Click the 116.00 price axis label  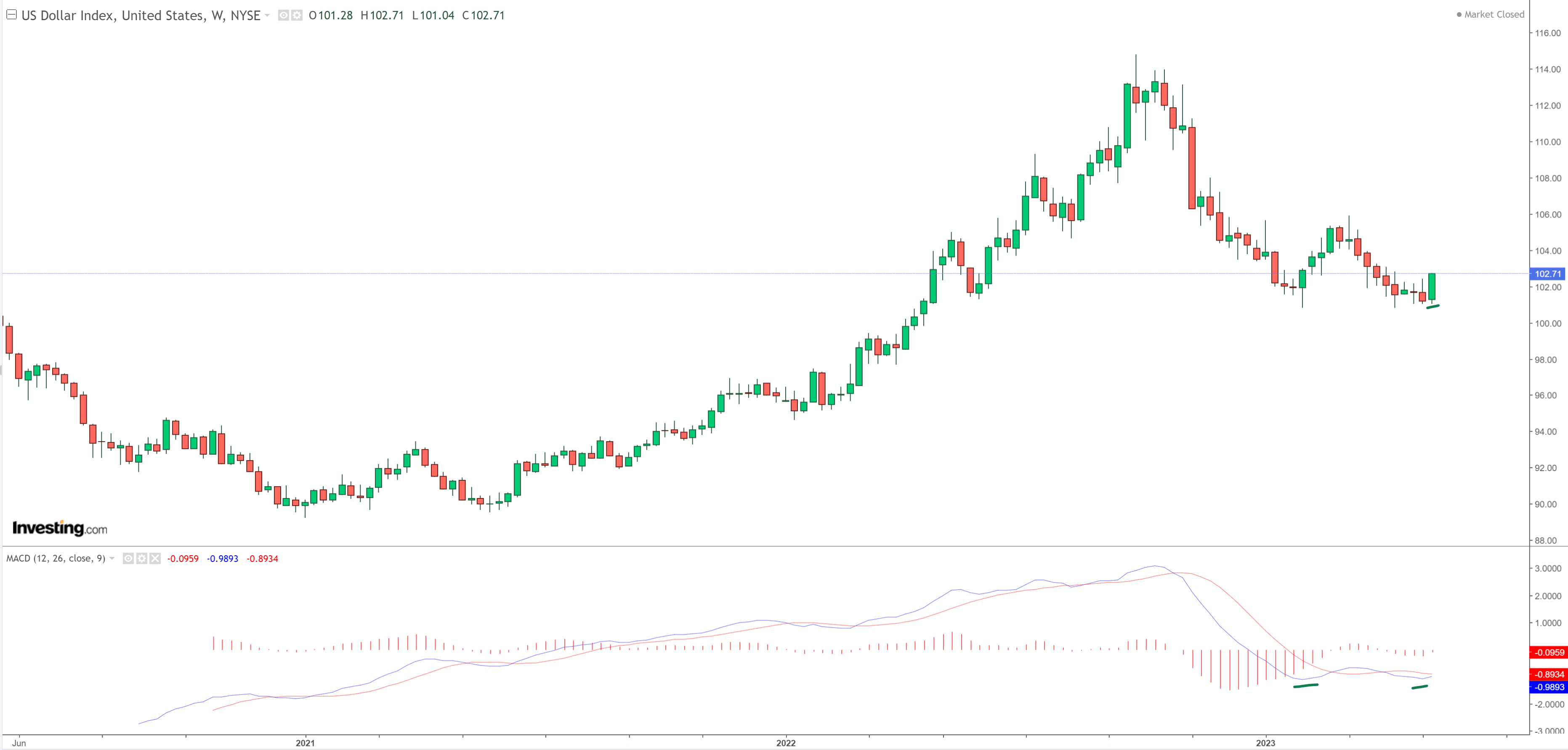click(x=1547, y=34)
